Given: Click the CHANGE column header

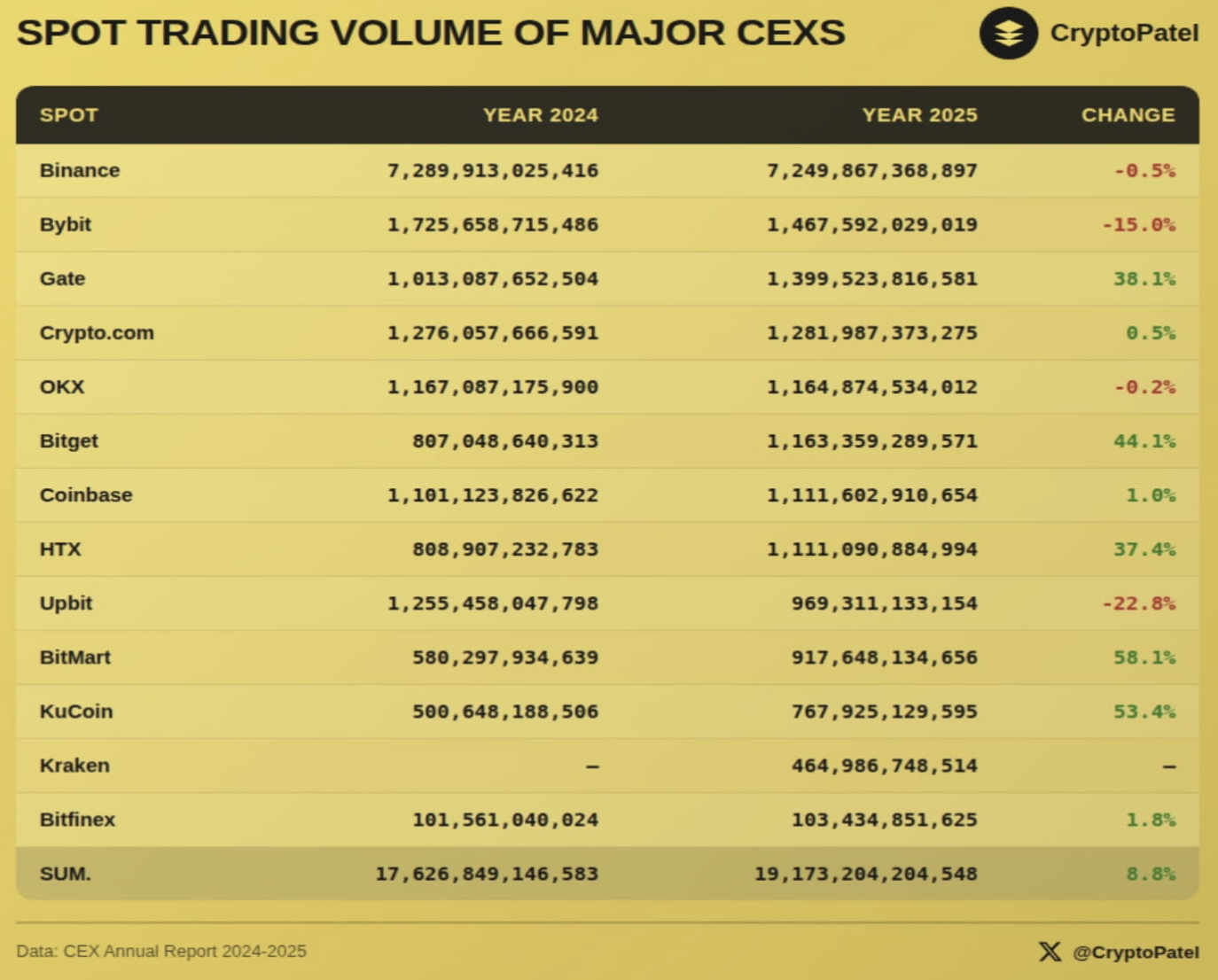Looking at the screenshot, I should 1128,115.
